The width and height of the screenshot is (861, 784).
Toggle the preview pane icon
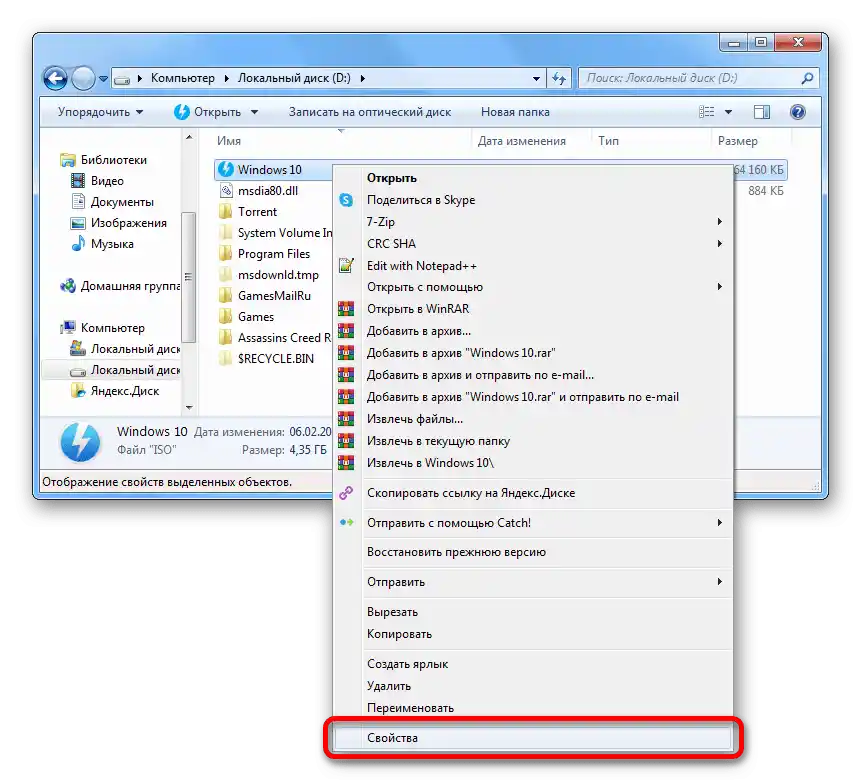(762, 112)
